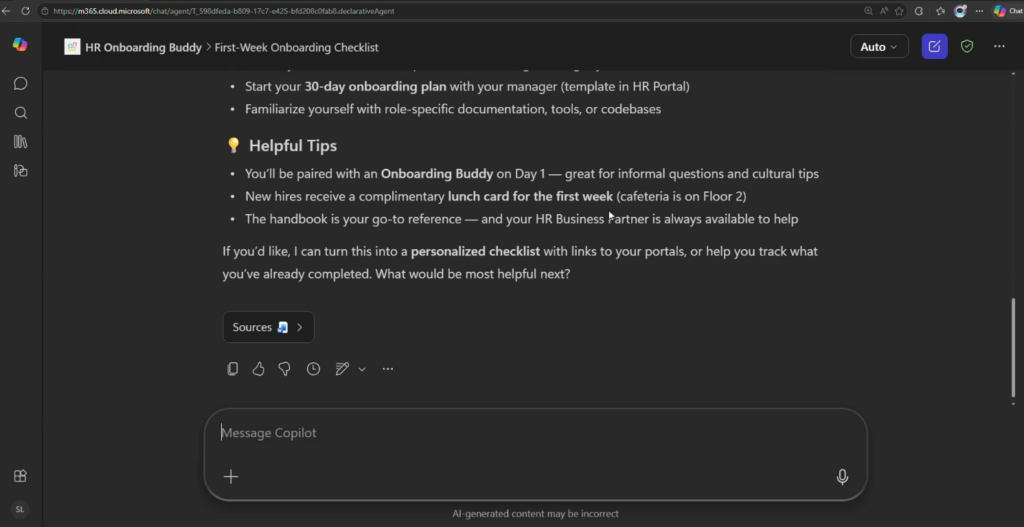Open the top-right ellipsis menu
The width and height of the screenshot is (1024, 527).
(999, 46)
